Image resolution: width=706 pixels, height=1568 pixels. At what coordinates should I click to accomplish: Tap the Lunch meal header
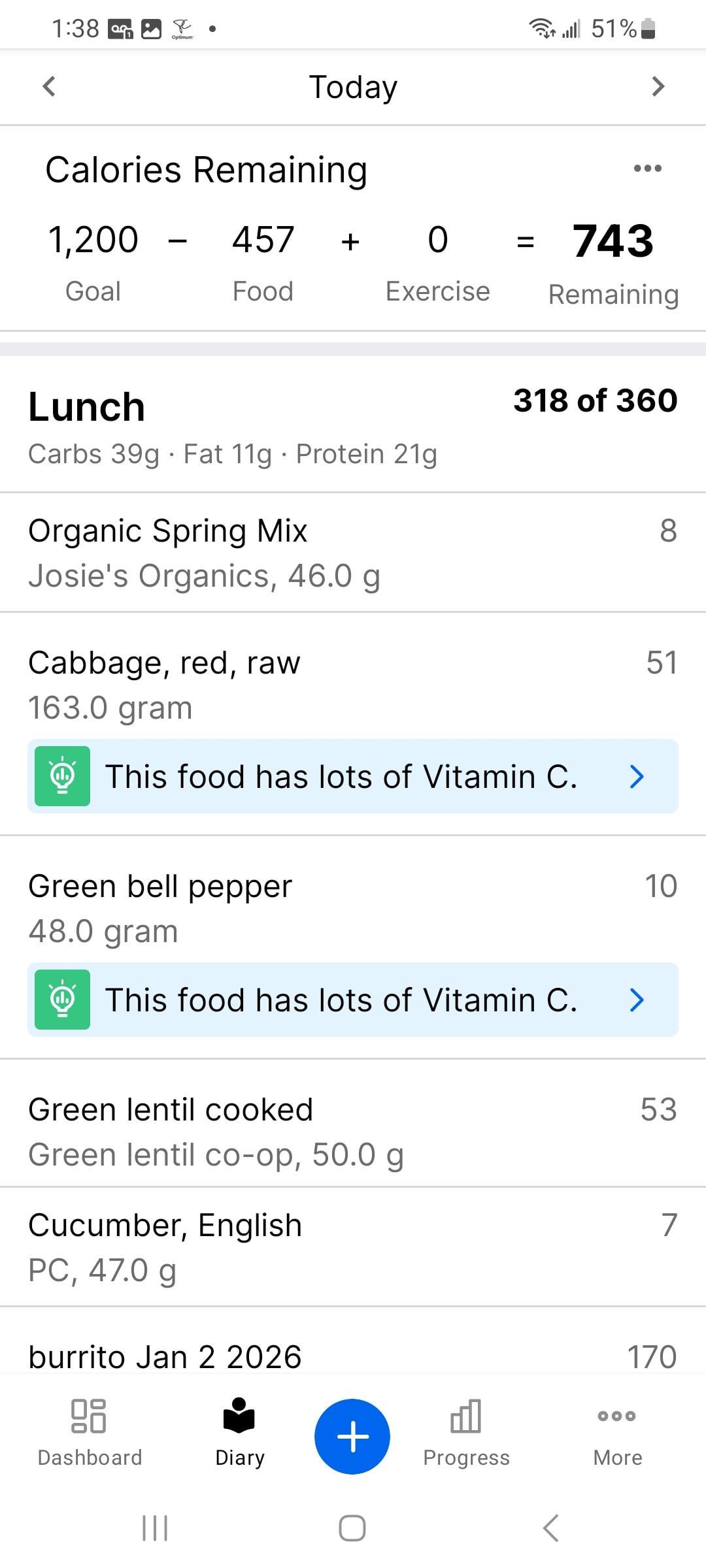coord(86,407)
